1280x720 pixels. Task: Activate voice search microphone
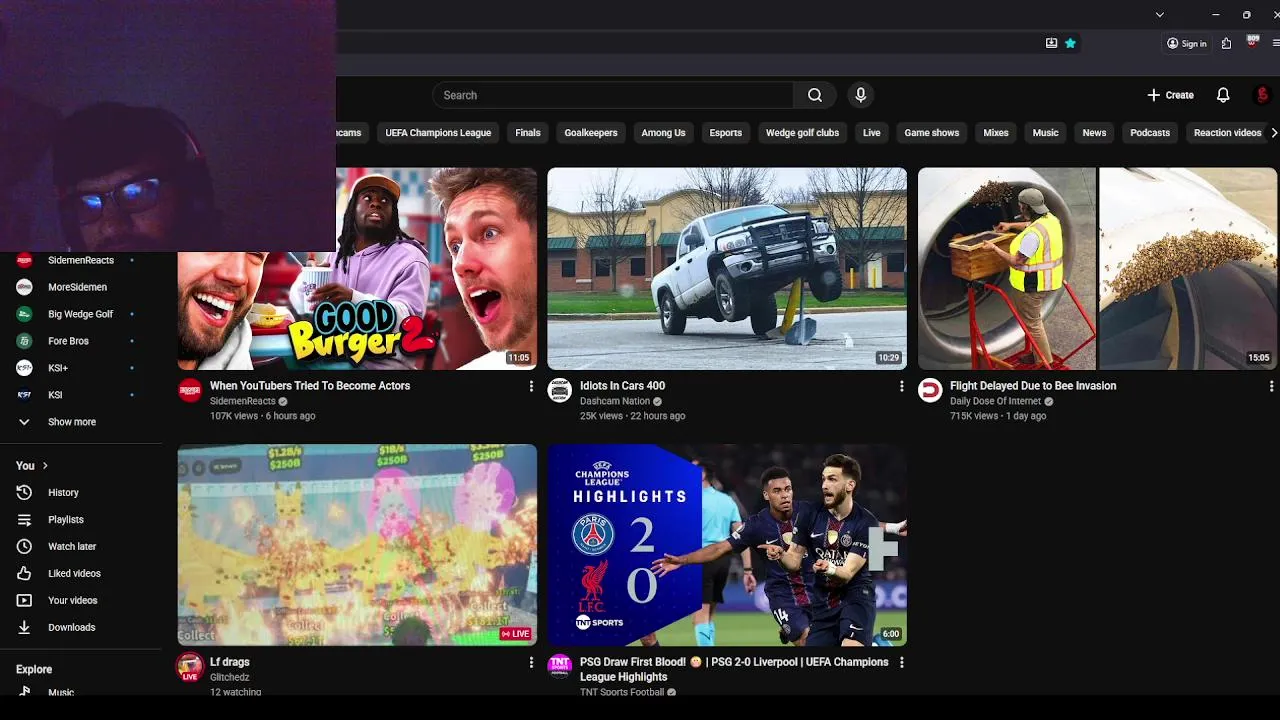[x=860, y=95]
